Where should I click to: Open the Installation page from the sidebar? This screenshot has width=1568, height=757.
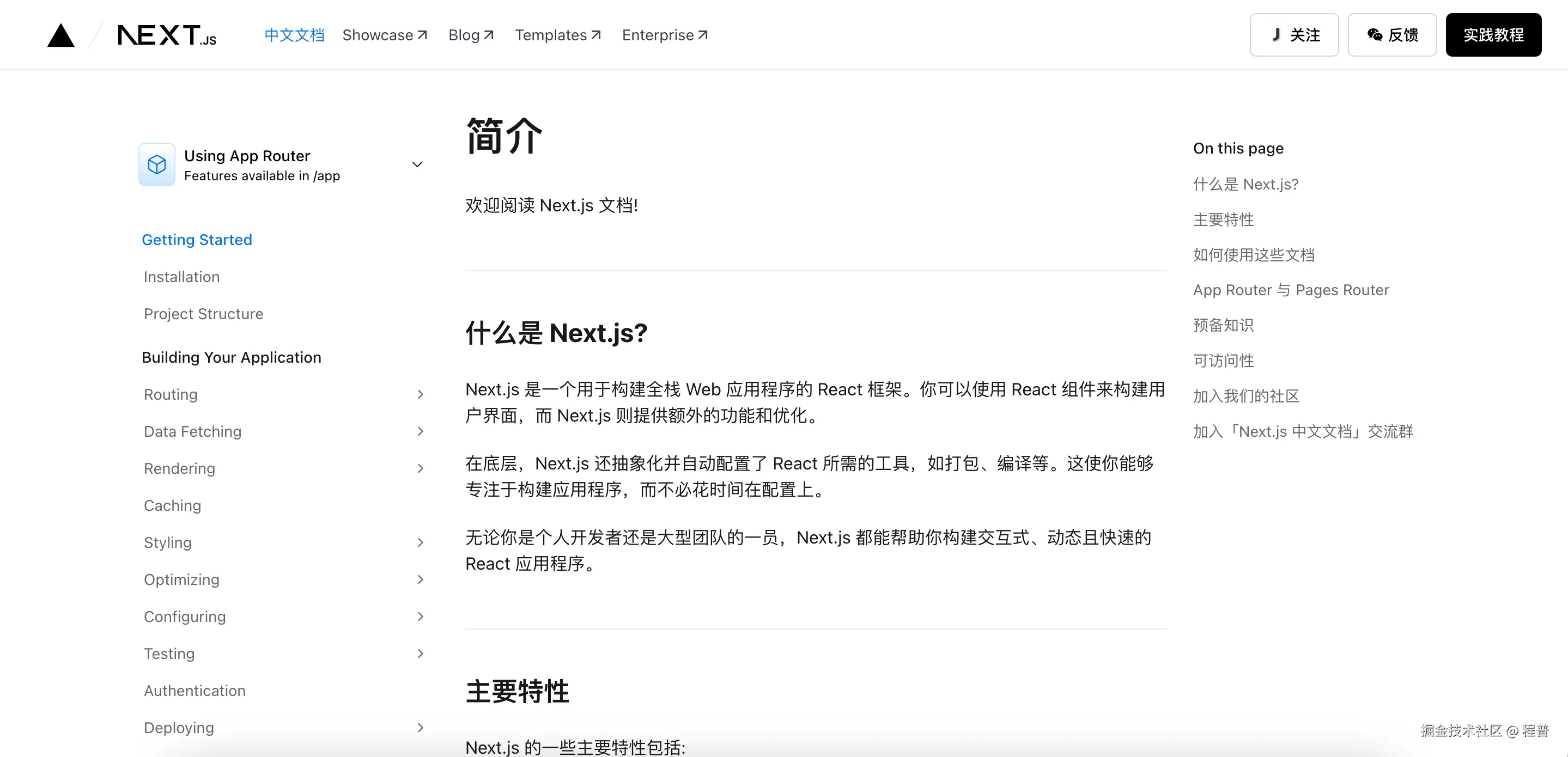(181, 277)
